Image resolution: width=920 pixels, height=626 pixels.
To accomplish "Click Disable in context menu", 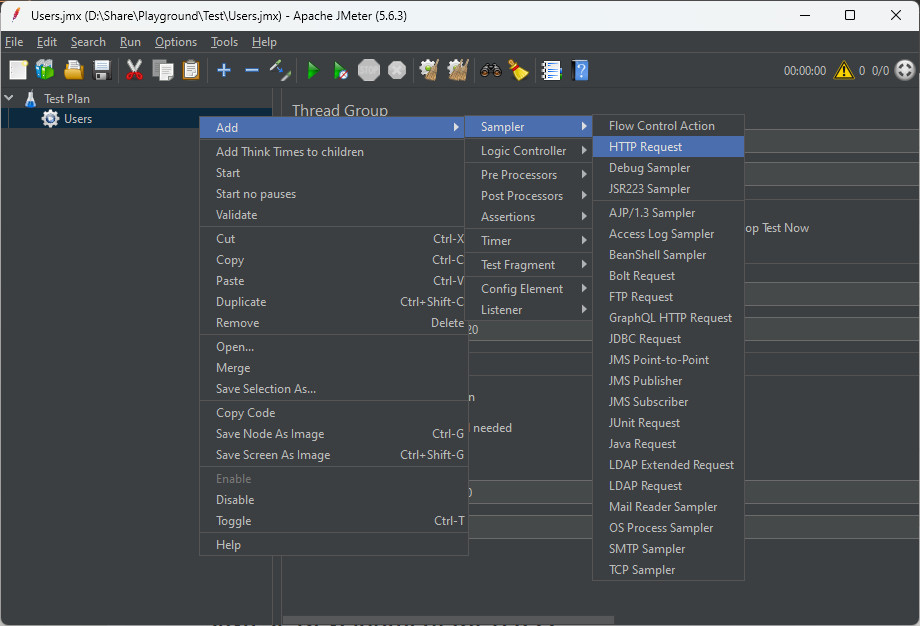I will tap(334, 500).
